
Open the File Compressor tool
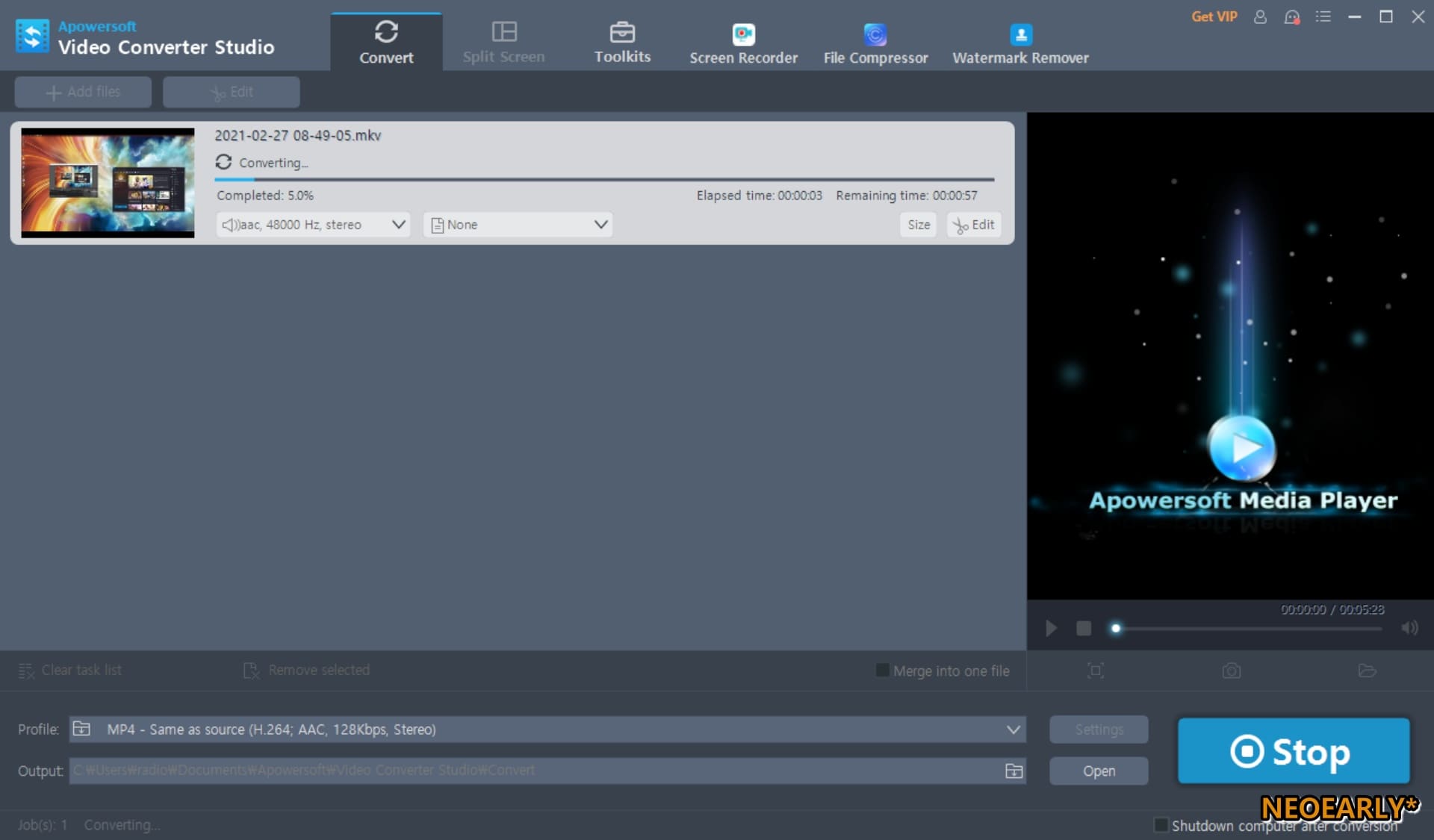point(875,43)
